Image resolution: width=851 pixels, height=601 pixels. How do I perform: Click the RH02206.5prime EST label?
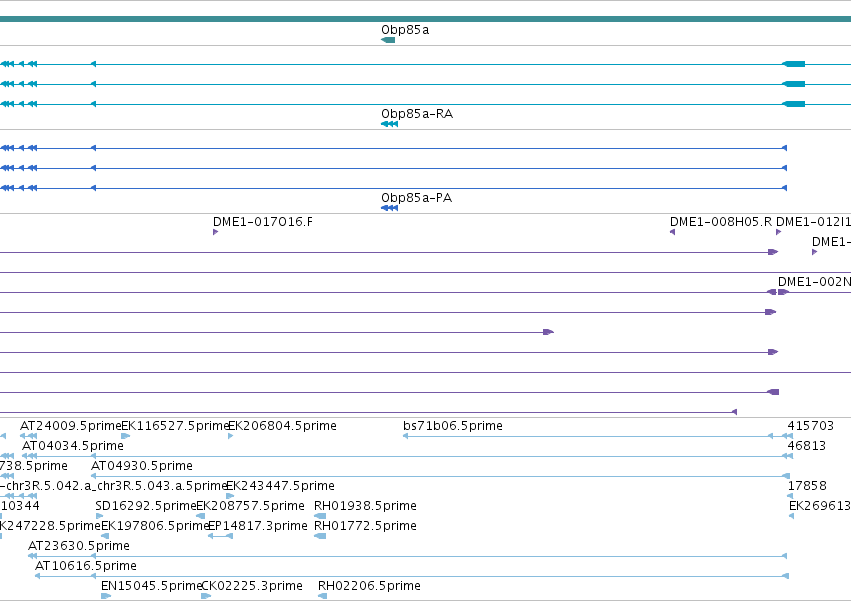(x=369, y=586)
